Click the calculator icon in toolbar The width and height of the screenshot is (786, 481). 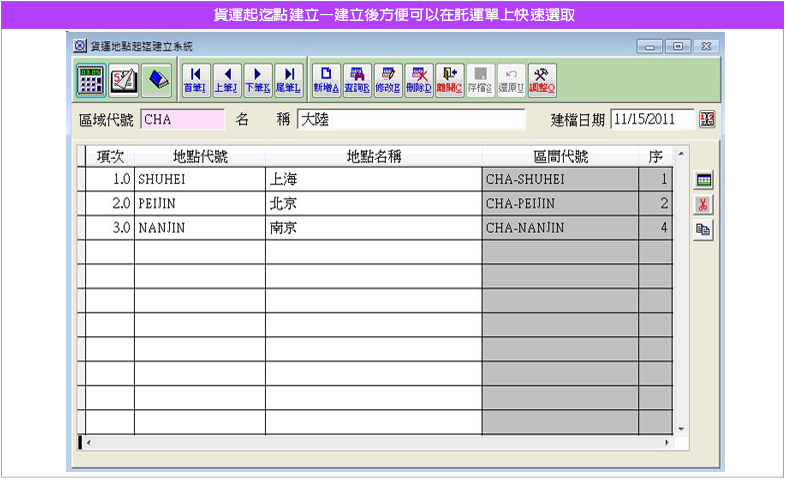(91, 79)
